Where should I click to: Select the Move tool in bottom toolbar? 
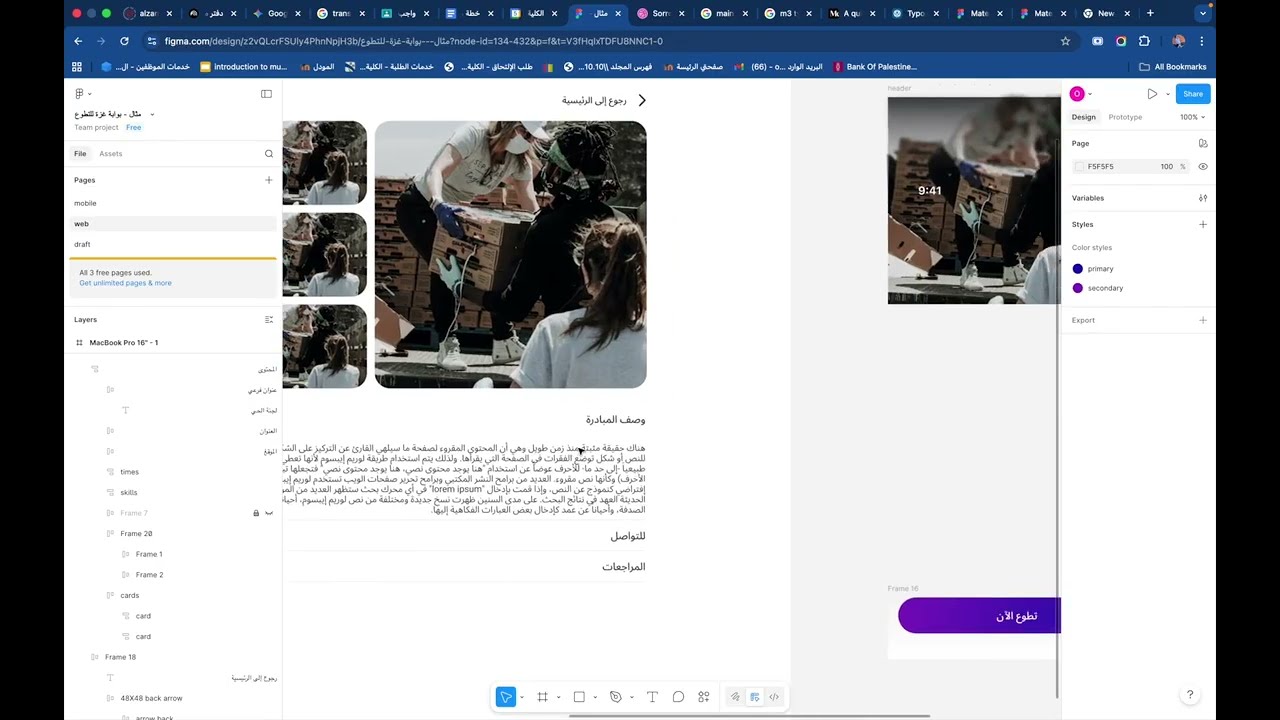(506, 697)
